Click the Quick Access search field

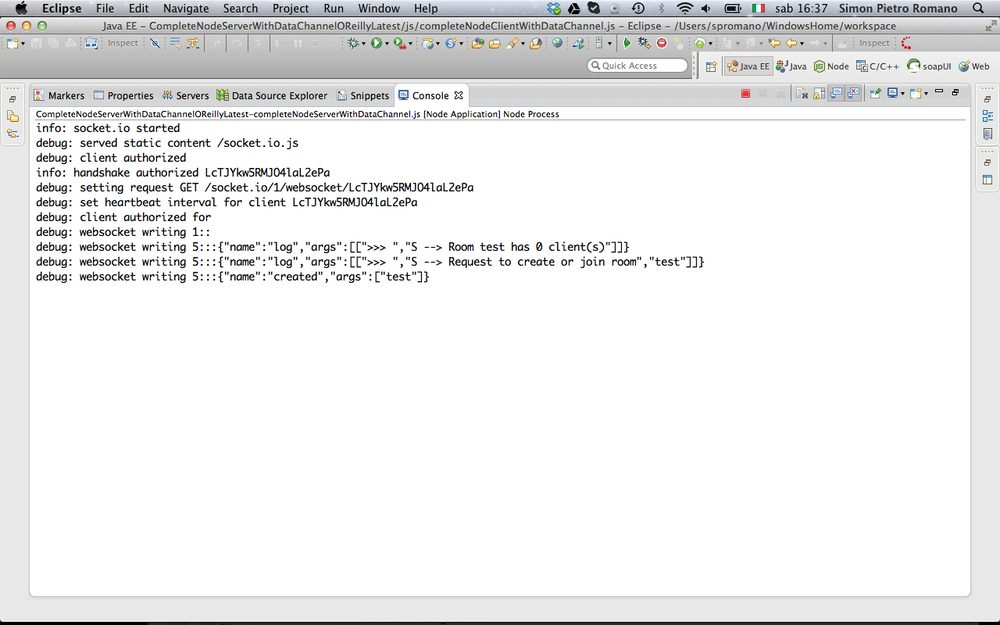(x=640, y=66)
